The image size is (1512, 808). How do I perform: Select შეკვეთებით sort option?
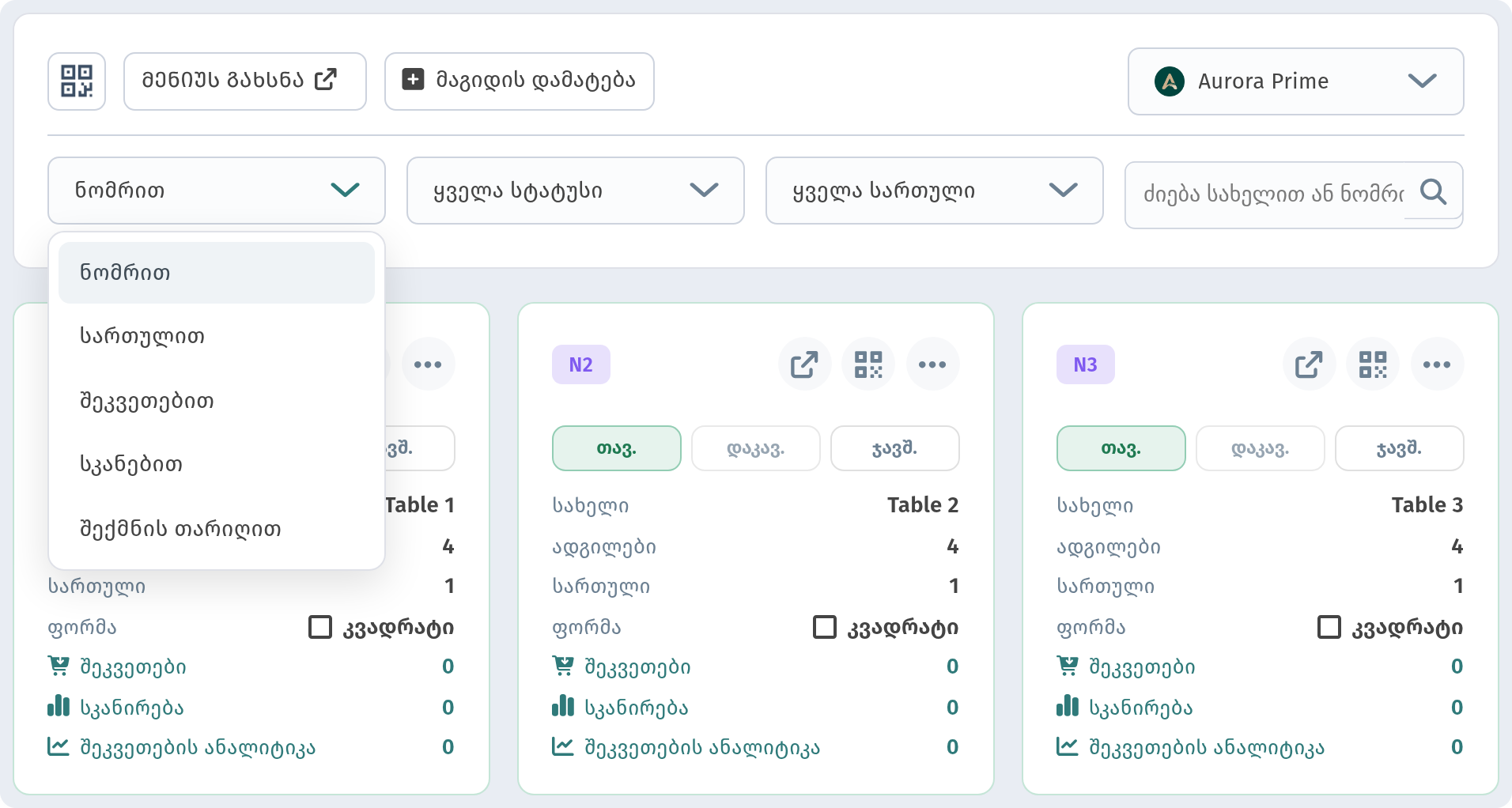[217, 401]
